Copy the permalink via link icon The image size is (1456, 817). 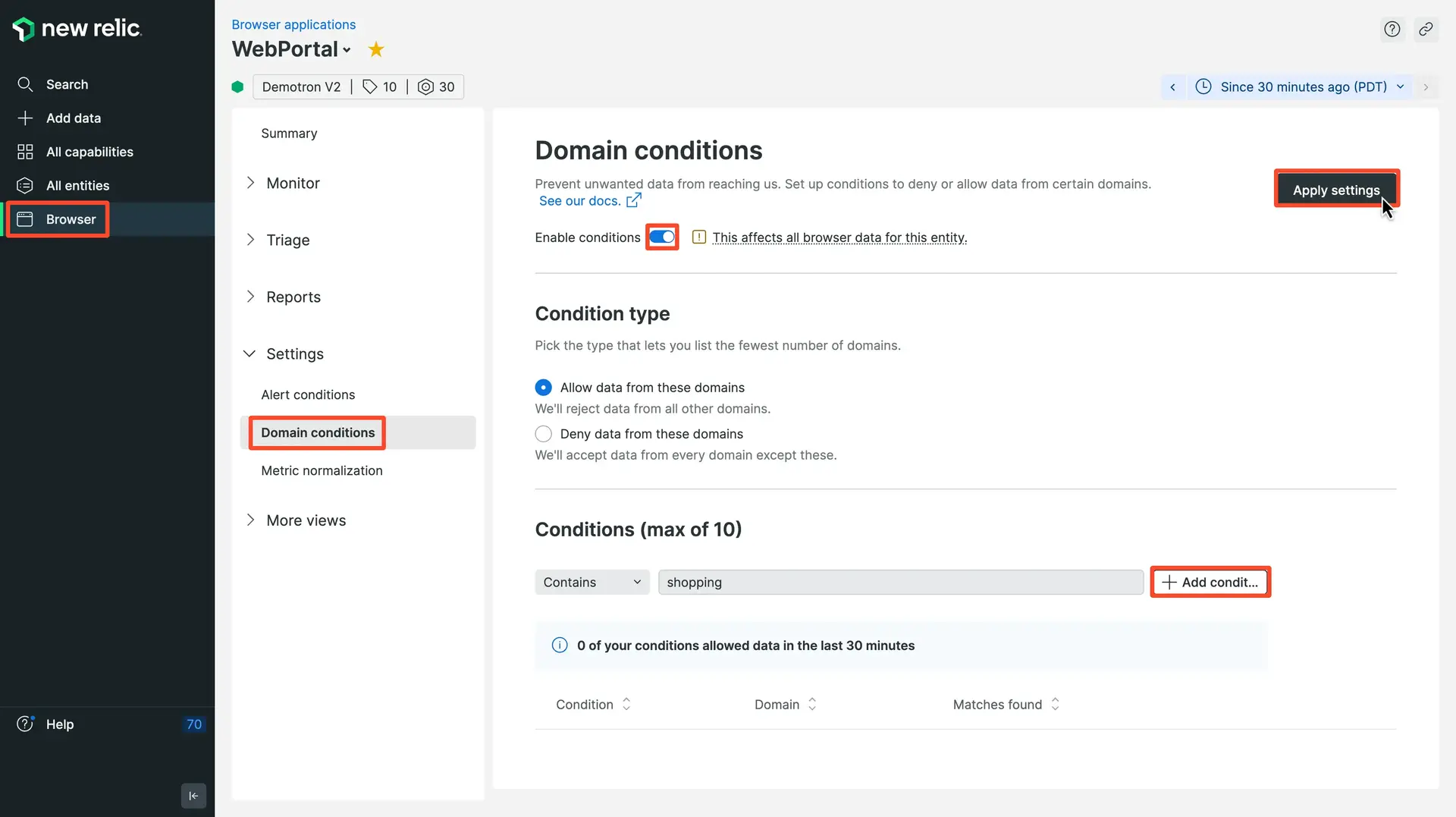1426,30
